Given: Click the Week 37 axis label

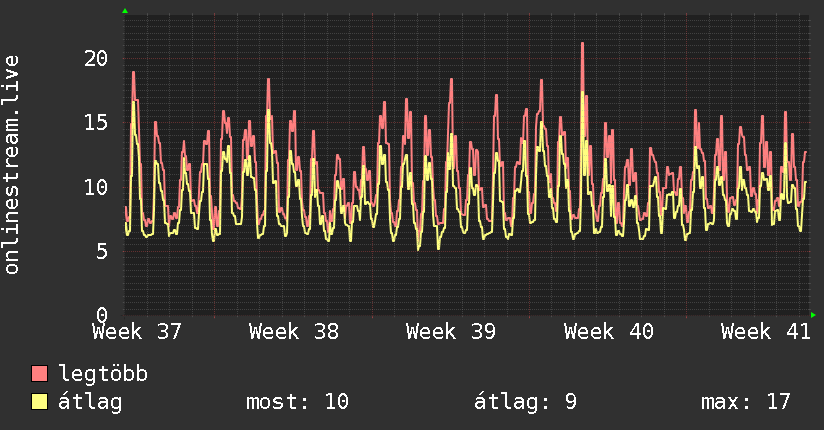Looking at the screenshot, I should coord(137,332).
